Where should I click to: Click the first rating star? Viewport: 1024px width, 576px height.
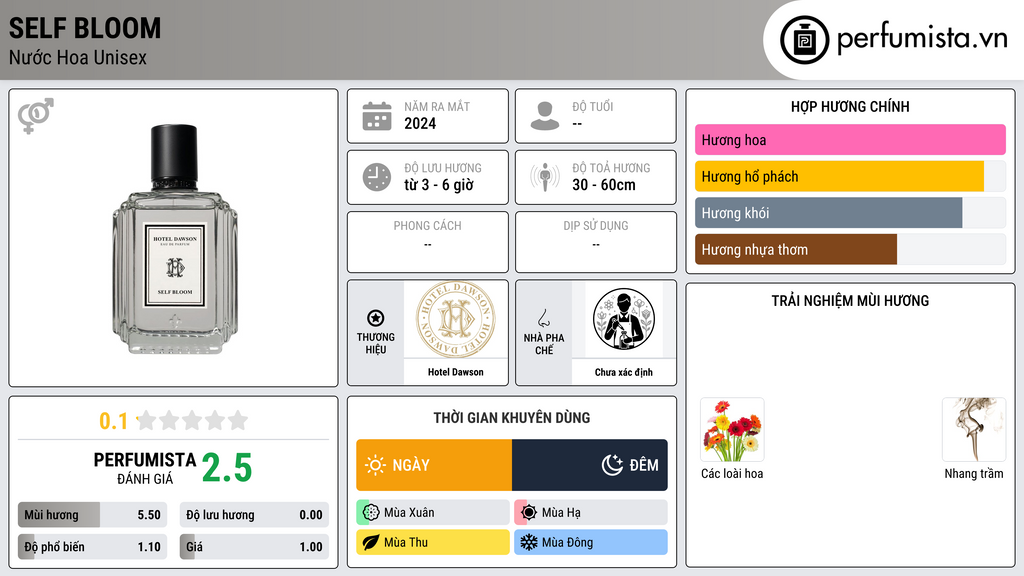tap(147, 420)
